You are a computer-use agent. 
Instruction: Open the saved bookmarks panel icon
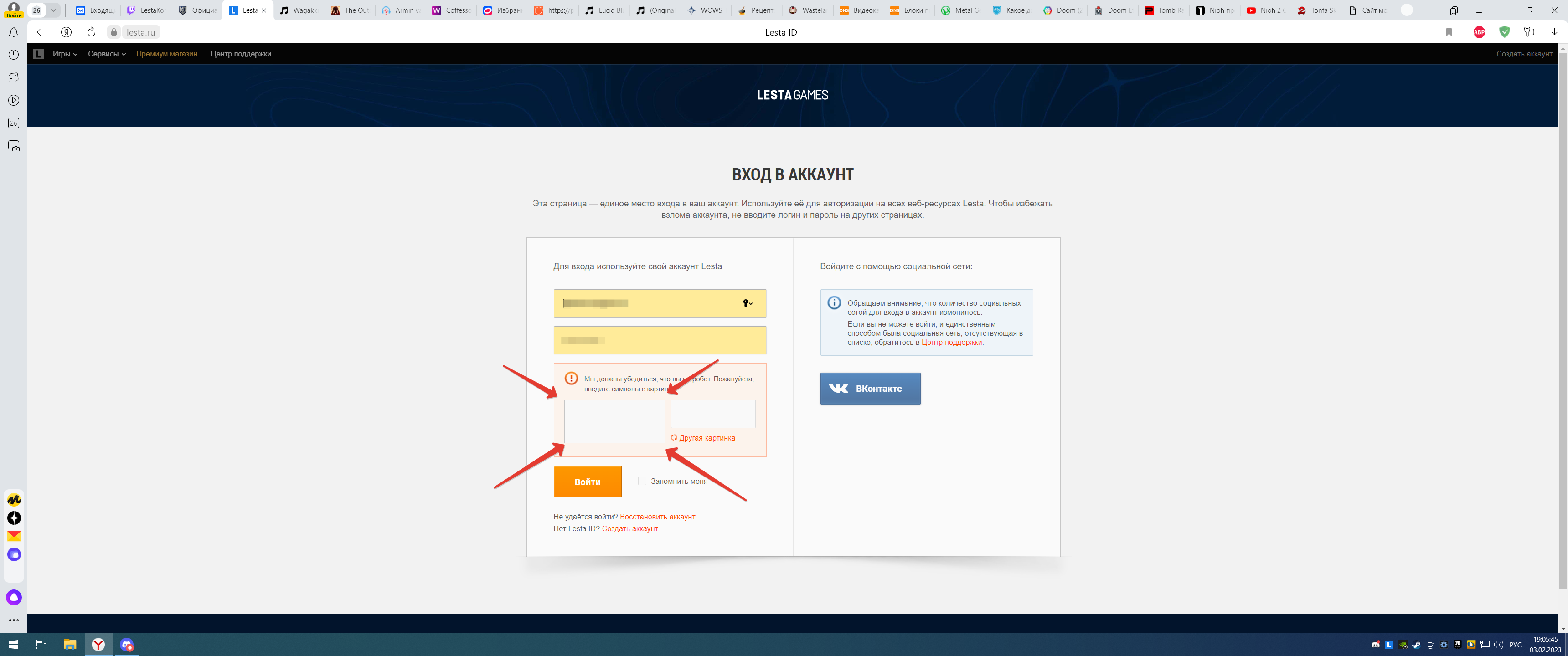point(1454,10)
